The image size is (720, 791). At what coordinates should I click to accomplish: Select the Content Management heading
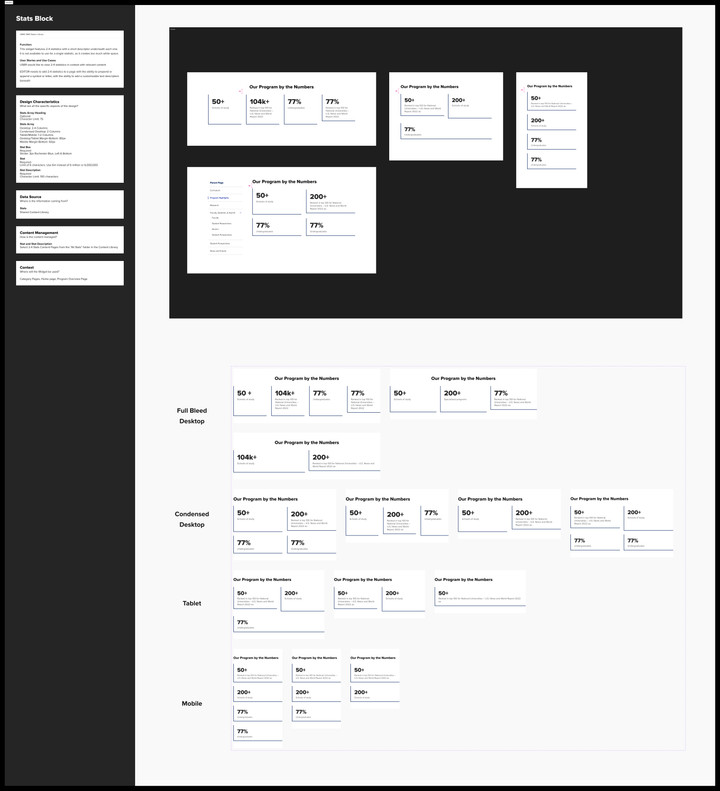point(39,233)
